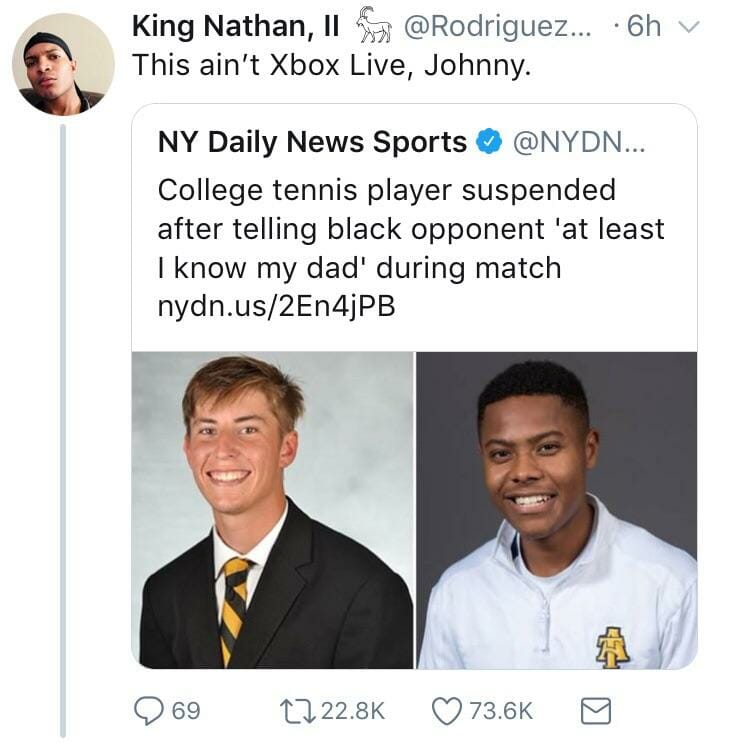Viewport: 730px width, 743px height.
Task: Click the 69 replies count
Action: point(186,711)
